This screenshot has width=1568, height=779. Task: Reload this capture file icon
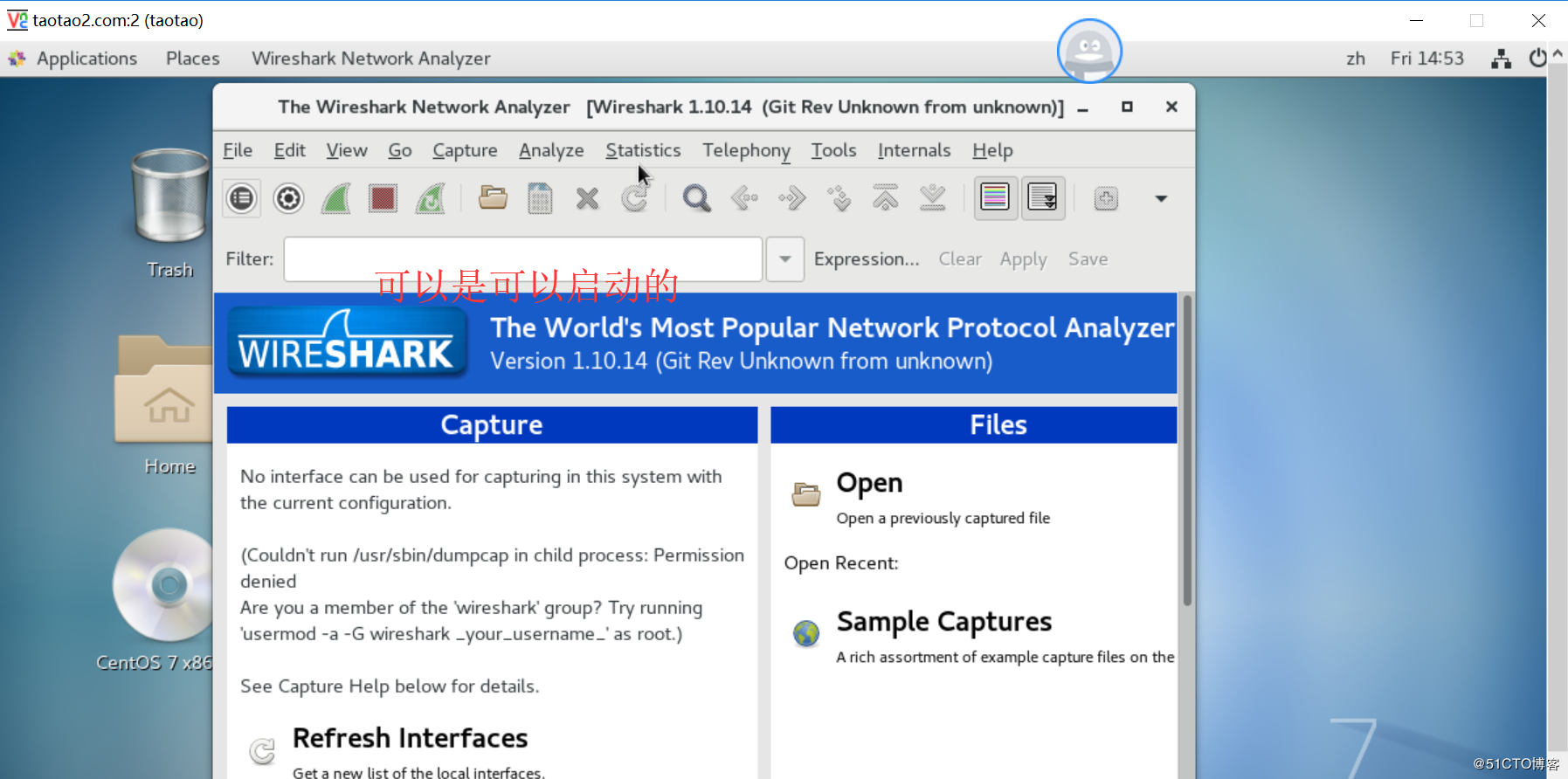[635, 198]
